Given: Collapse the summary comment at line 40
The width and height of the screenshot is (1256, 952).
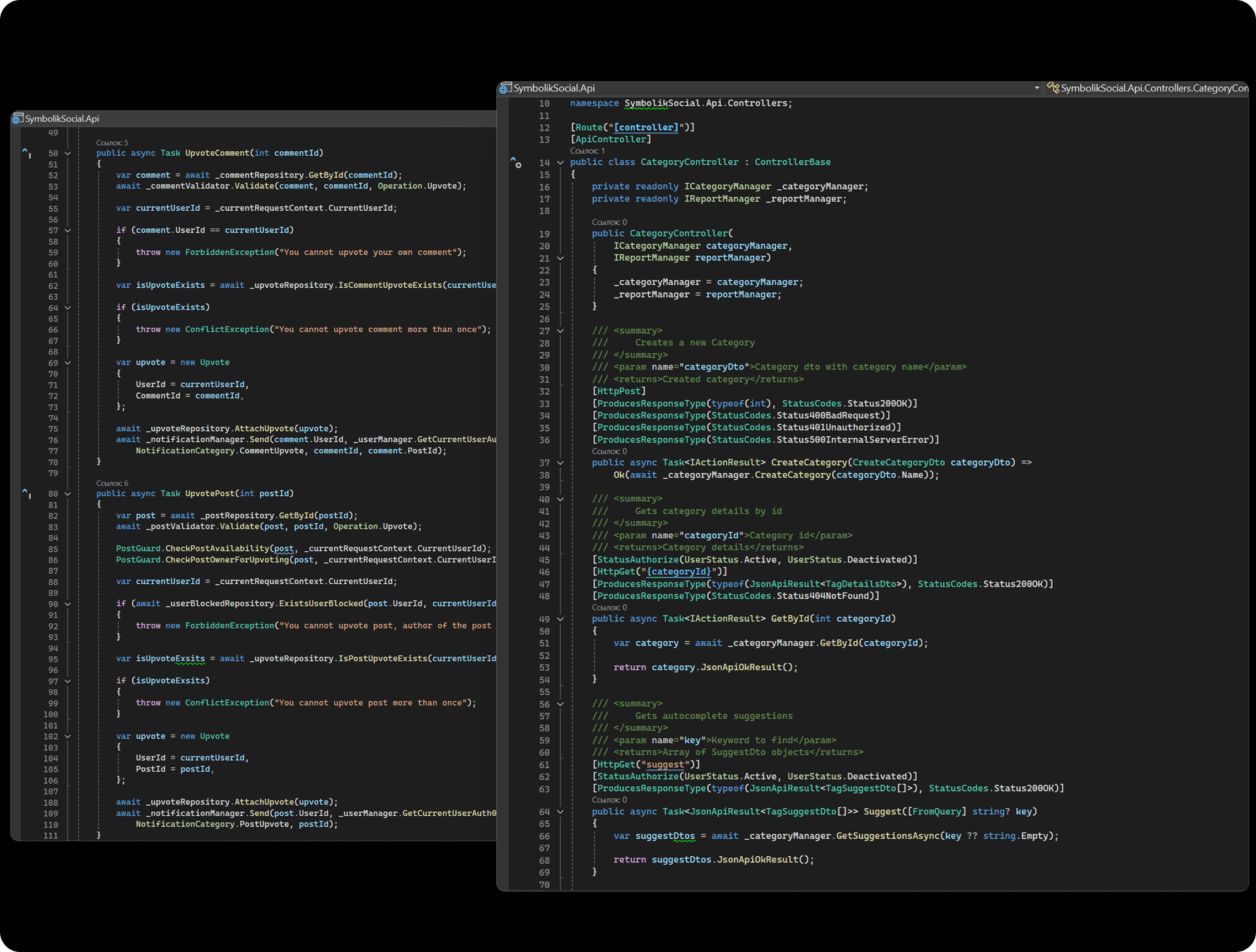Looking at the screenshot, I should 560,499.
